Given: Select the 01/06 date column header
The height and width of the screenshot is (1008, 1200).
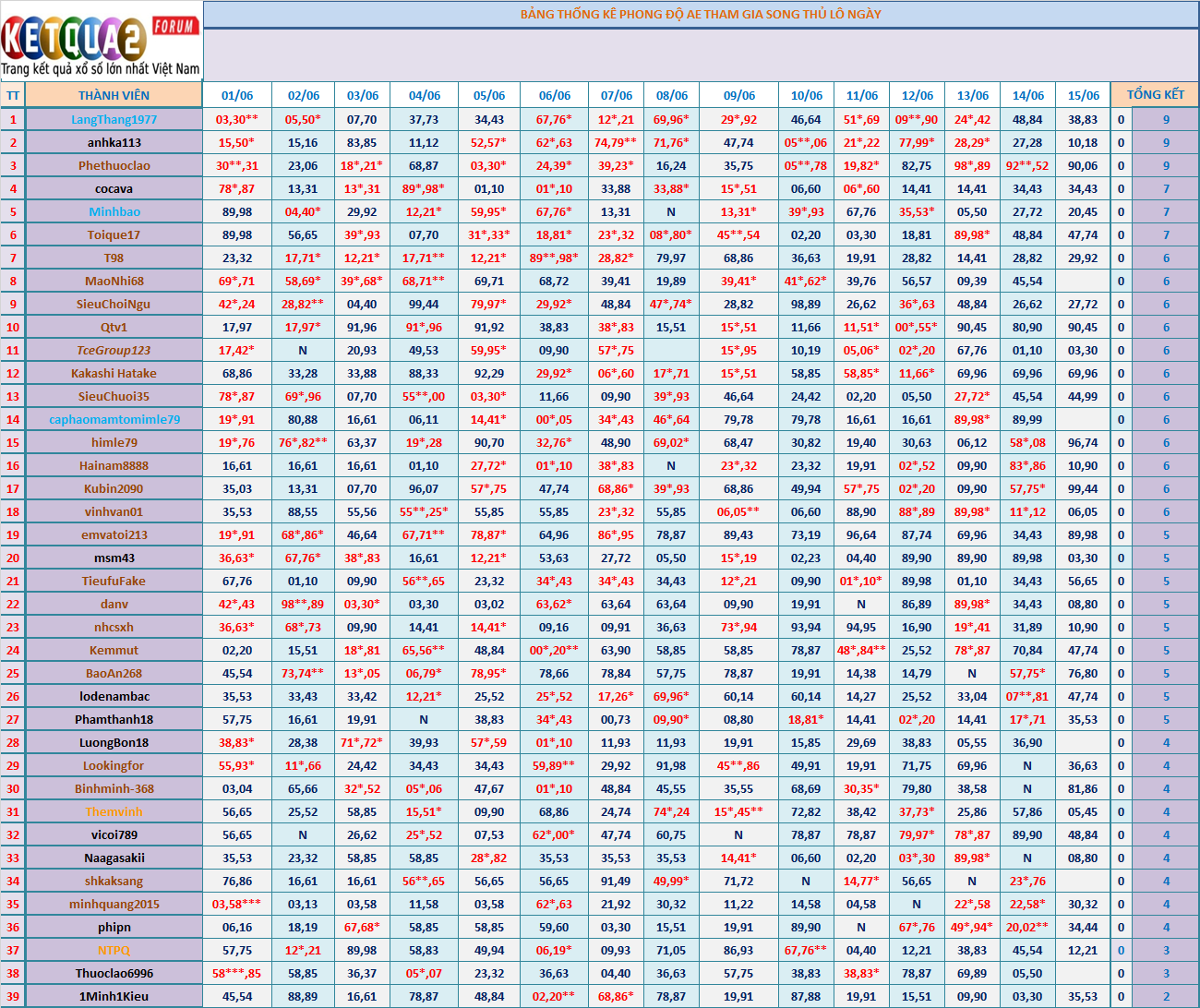Looking at the screenshot, I should point(237,95).
